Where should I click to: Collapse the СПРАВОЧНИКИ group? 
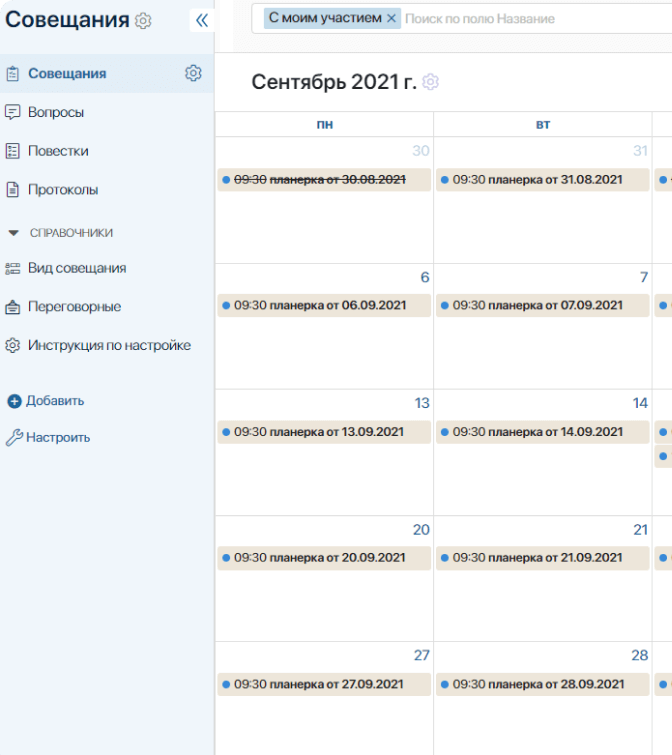[13, 233]
